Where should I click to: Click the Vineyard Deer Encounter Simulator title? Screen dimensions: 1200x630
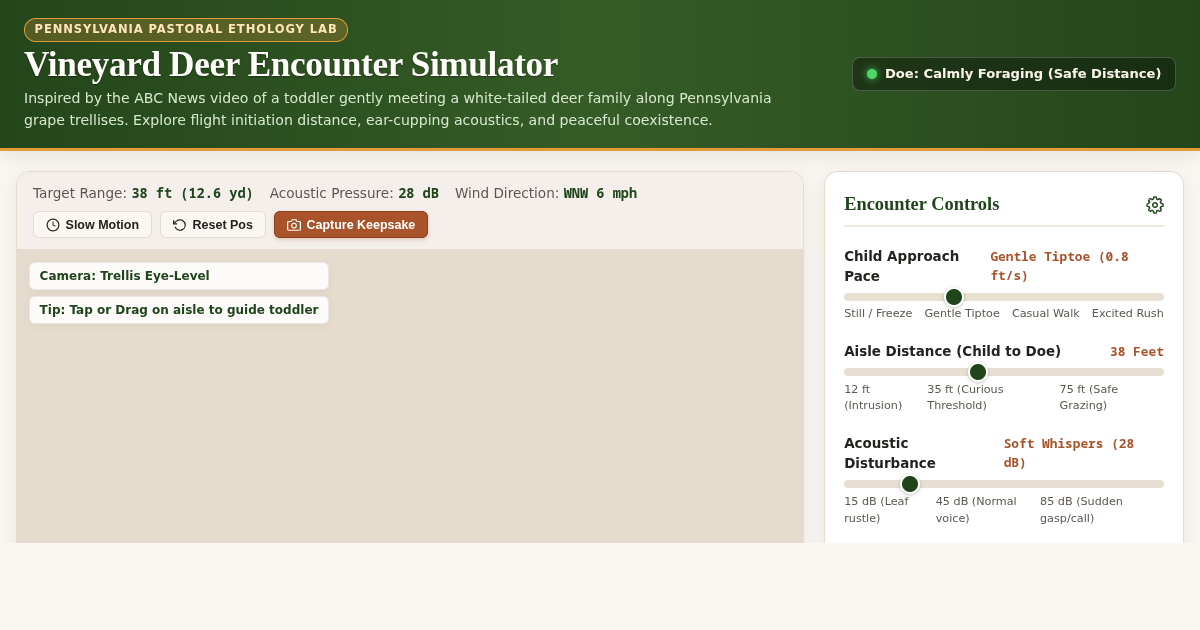(x=291, y=64)
